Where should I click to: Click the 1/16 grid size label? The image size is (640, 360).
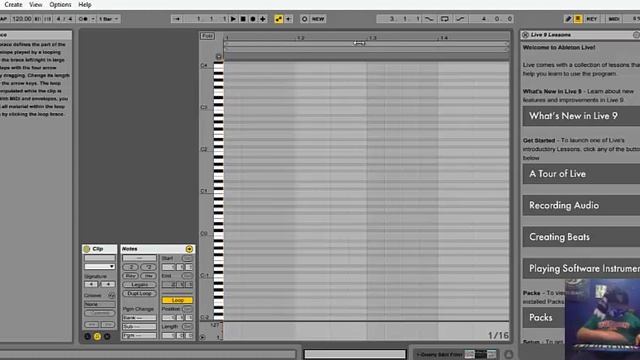tap(498, 335)
